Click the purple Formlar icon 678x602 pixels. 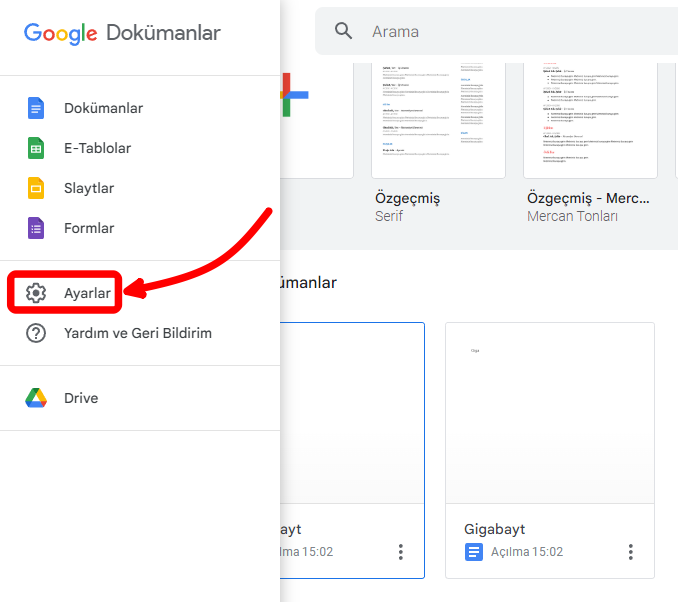pyautogui.click(x=36, y=228)
